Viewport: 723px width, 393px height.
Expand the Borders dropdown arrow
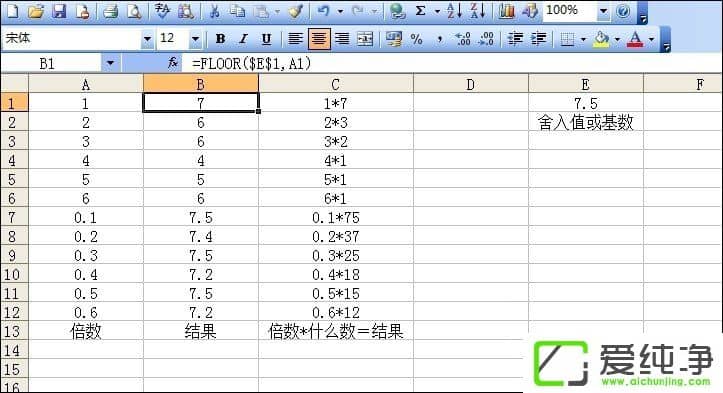pyautogui.click(x=583, y=39)
